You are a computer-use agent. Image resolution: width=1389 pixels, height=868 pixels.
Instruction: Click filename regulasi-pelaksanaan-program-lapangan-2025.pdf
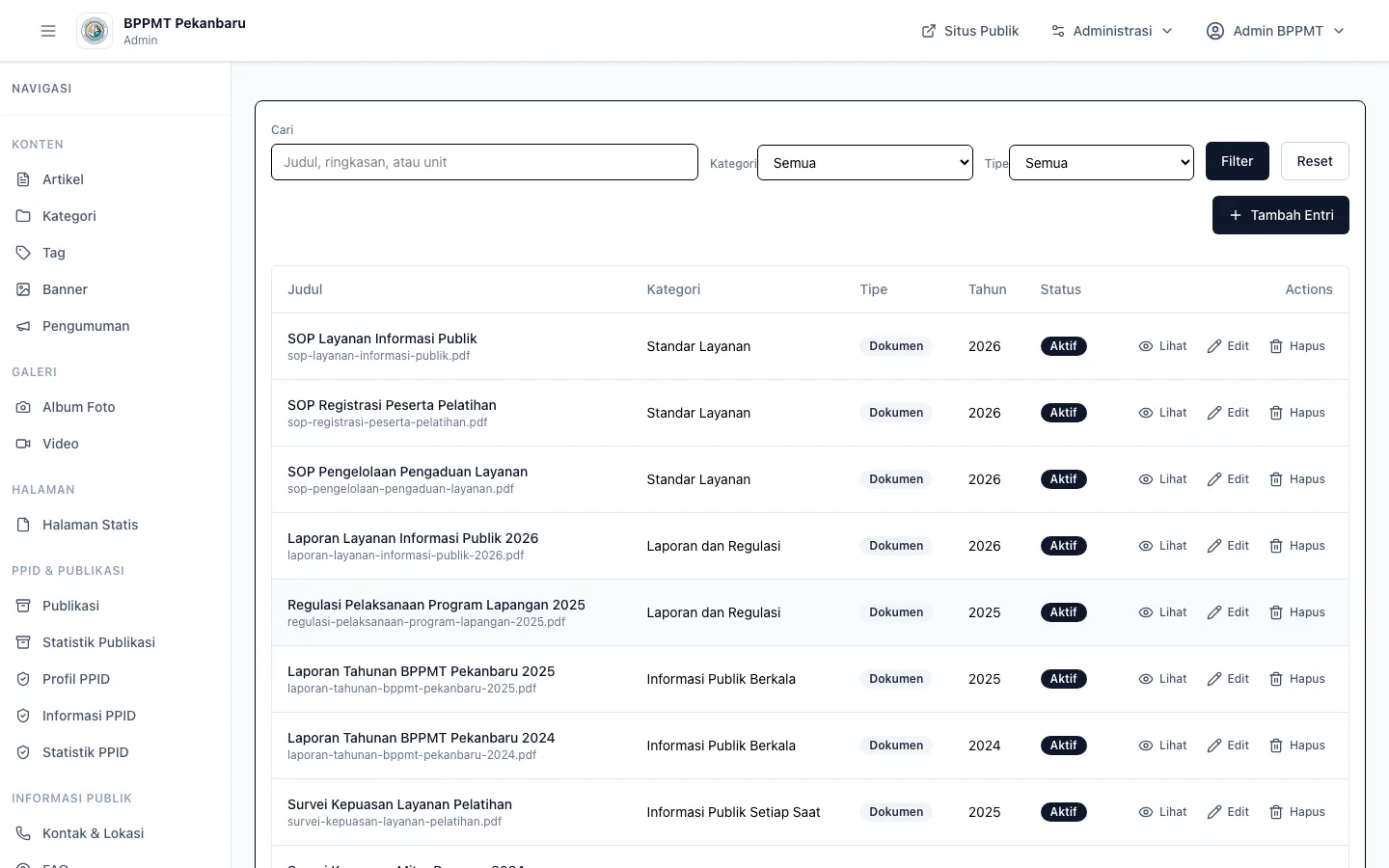(426, 622)
